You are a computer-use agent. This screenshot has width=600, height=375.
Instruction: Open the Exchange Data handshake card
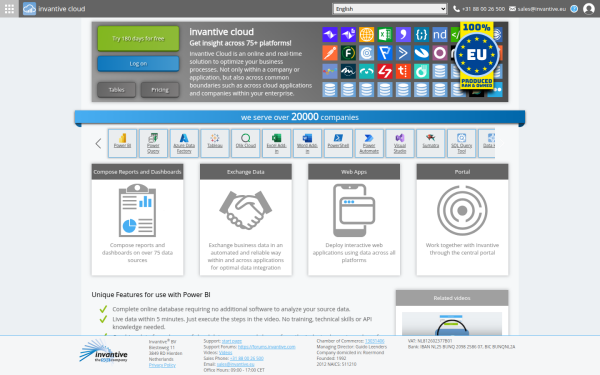click(x=246, y=220)
